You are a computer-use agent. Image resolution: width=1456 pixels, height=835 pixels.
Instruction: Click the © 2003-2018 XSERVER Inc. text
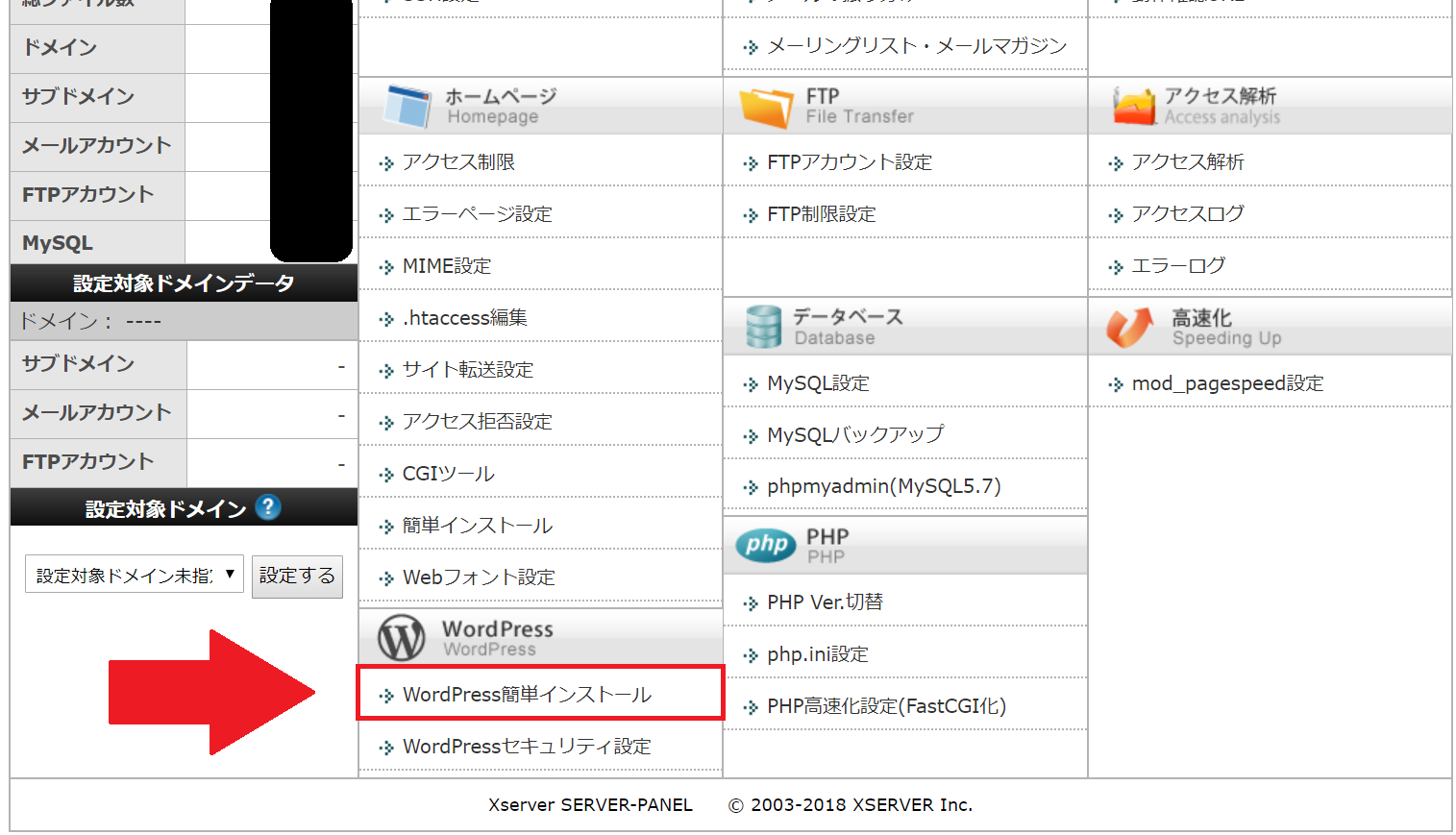click(x=851, y=805)
